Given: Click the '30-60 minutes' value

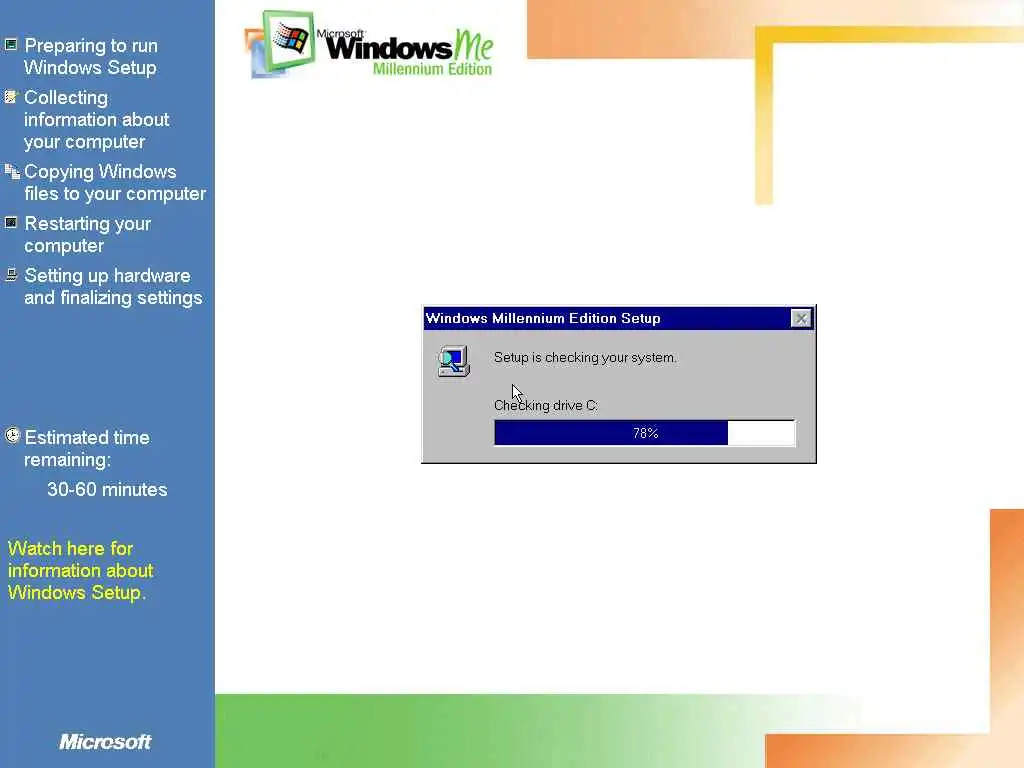Looking at the screenshot, I should click(107, 489).
